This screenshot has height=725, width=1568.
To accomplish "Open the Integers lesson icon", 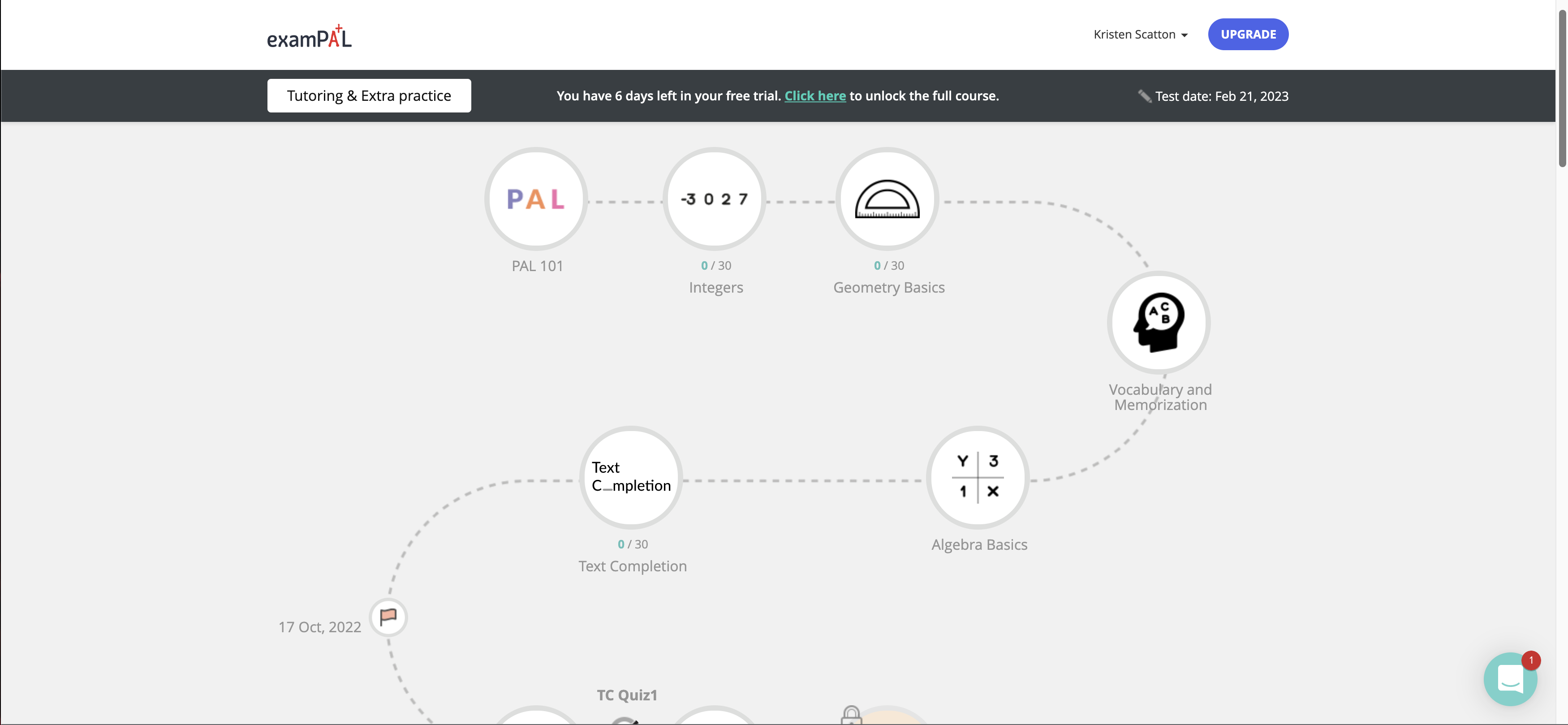I will [x=714, y=199].
